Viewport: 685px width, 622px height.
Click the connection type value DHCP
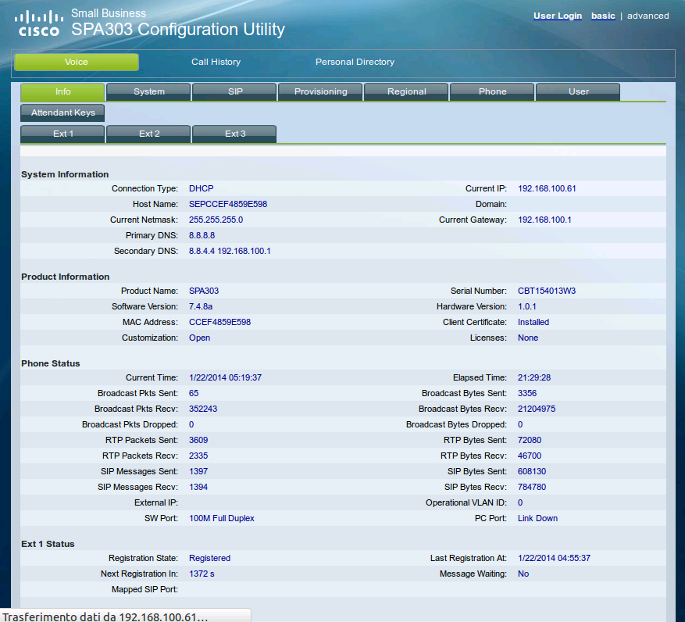tap(201, 189)
